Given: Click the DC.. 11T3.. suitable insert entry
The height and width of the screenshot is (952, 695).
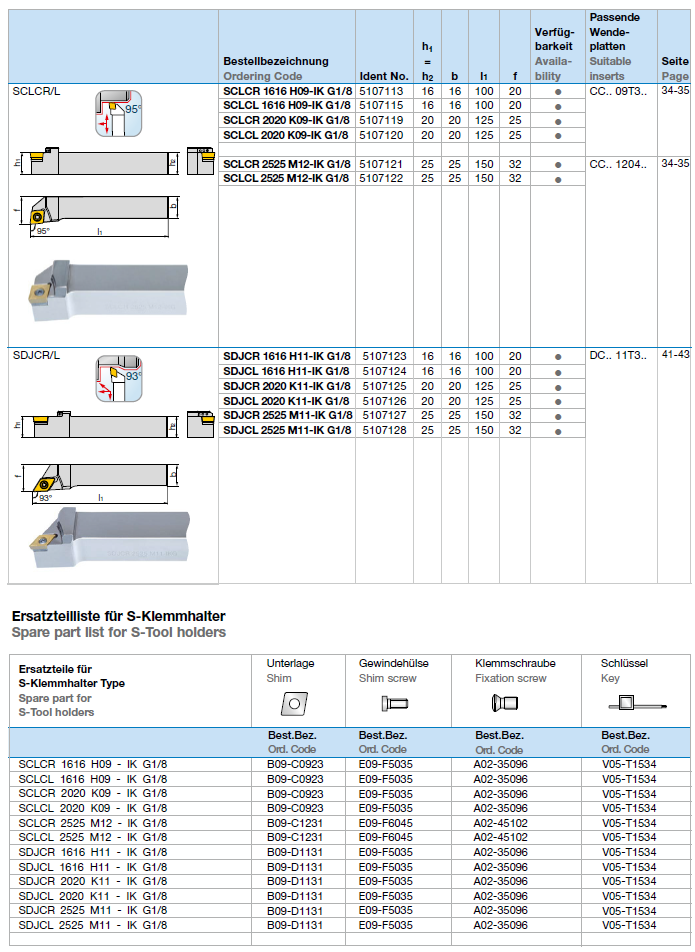Looking at the screenshot, I should pos(618,355).
